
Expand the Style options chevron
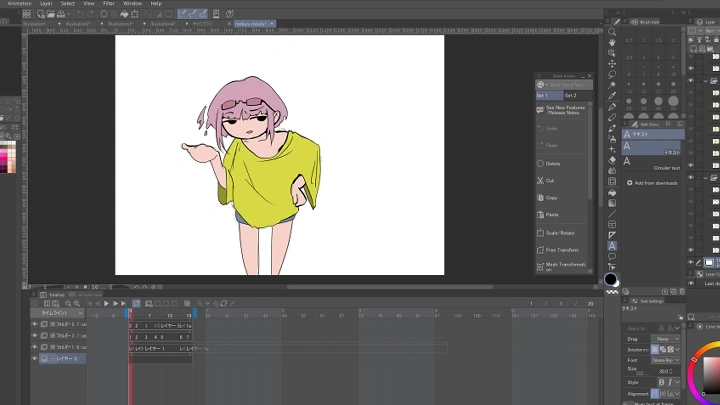point(677,382)
